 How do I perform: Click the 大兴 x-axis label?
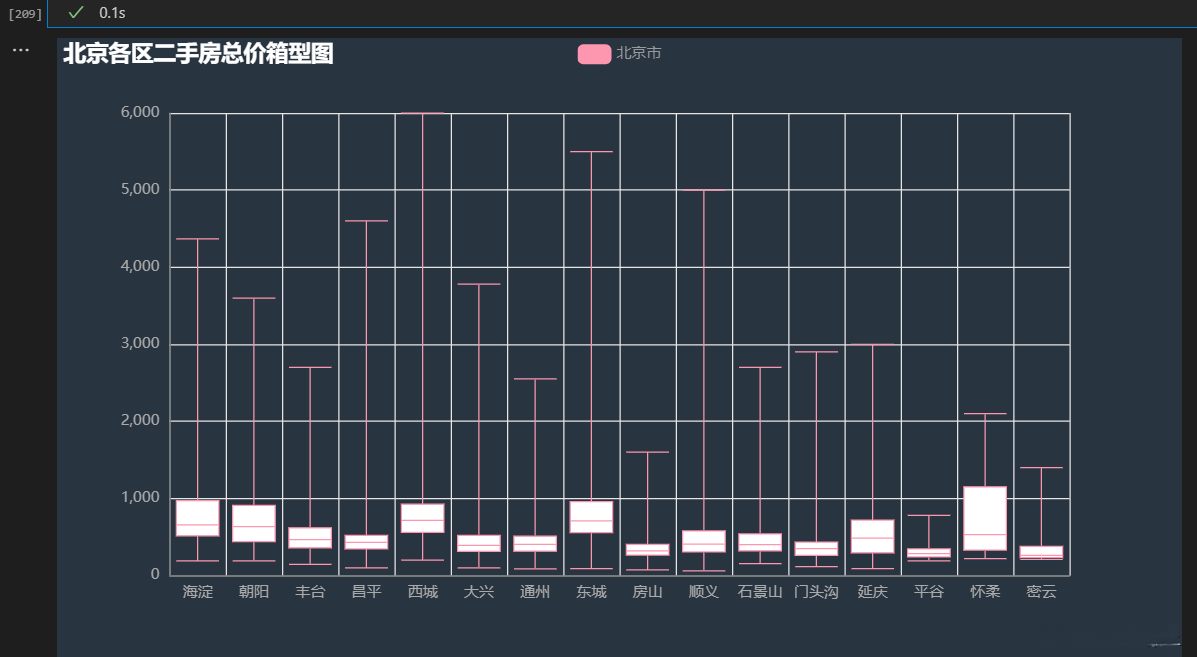coord(479,591)
